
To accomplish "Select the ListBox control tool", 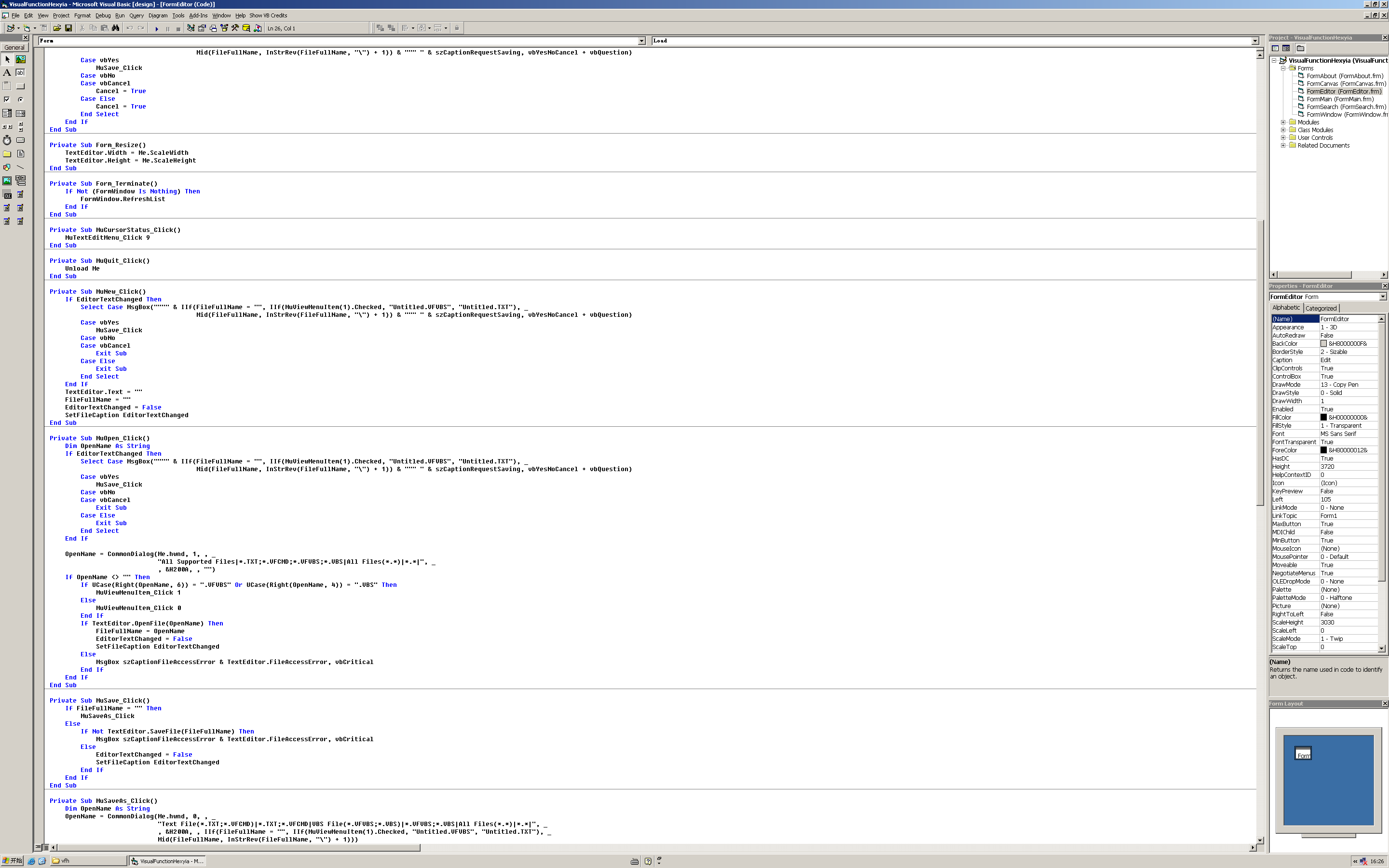I will (21, 113).
